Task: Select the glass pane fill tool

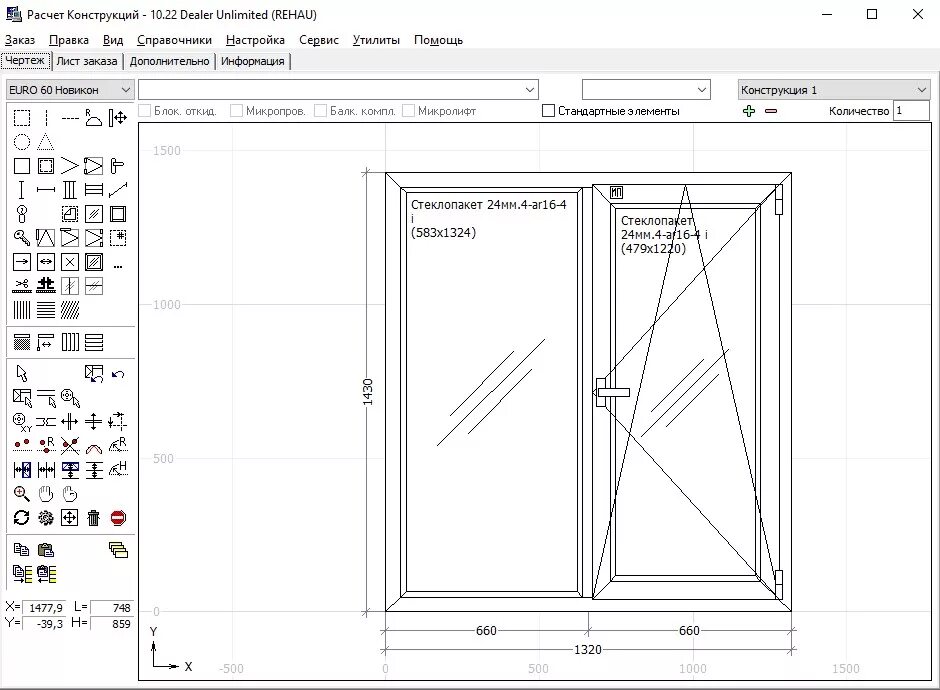Action: pos(94,214)
